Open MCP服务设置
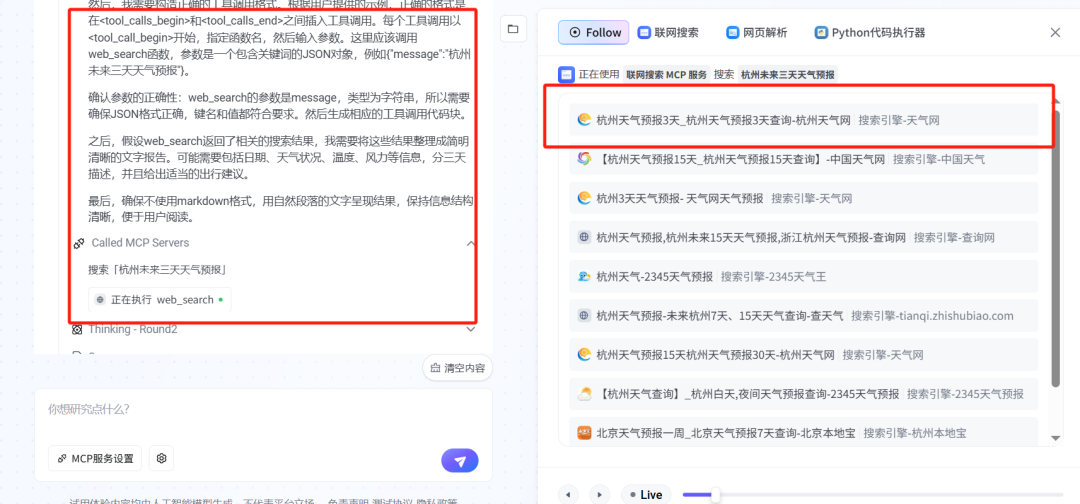 coord(95,458)
